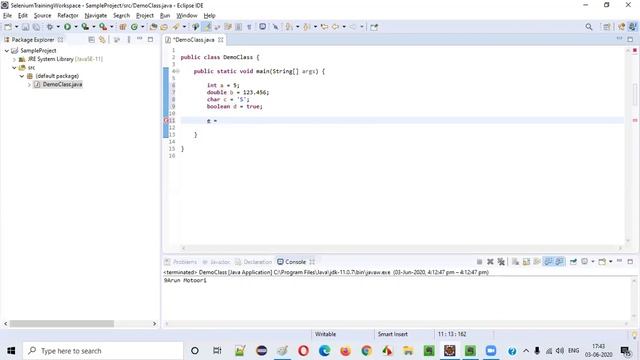Image resolution: width=640 pixels, height=360 pixels.
Task: Open dropdown arrow next to Coverage icon
Action: (x=93, y=27)
